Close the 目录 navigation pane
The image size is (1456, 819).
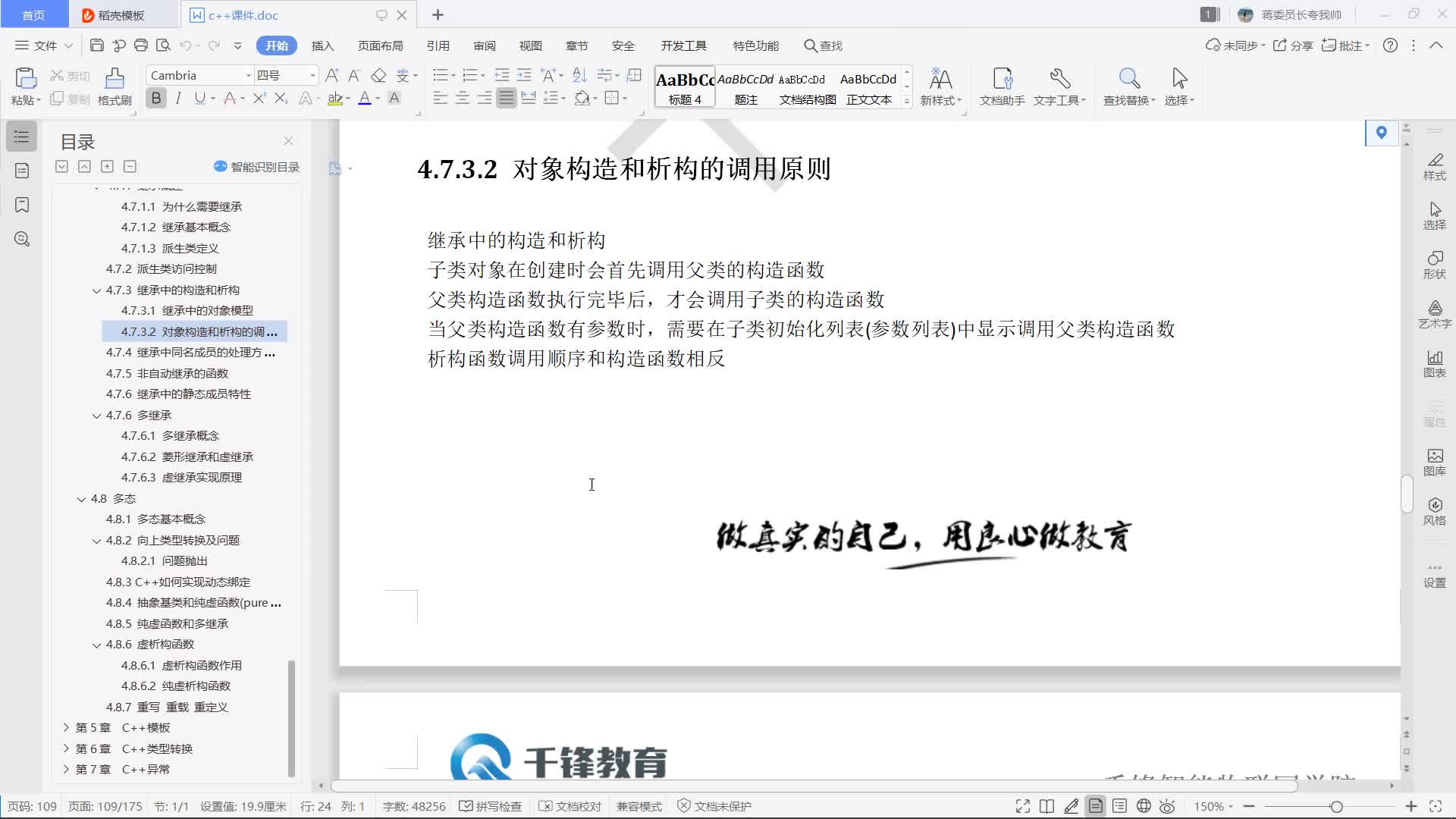[288, 141]
